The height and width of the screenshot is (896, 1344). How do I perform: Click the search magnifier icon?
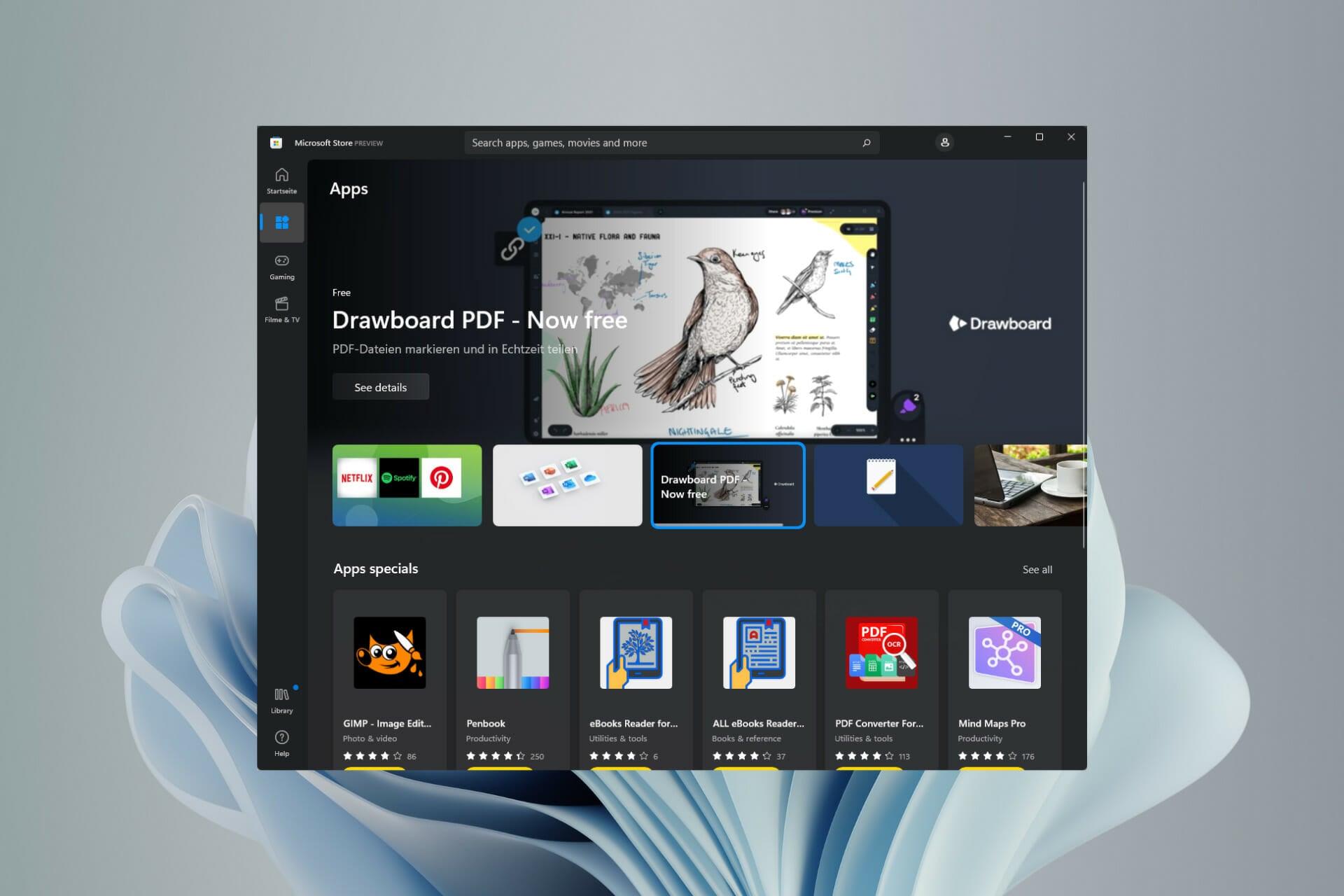click(x=867, y=143)
